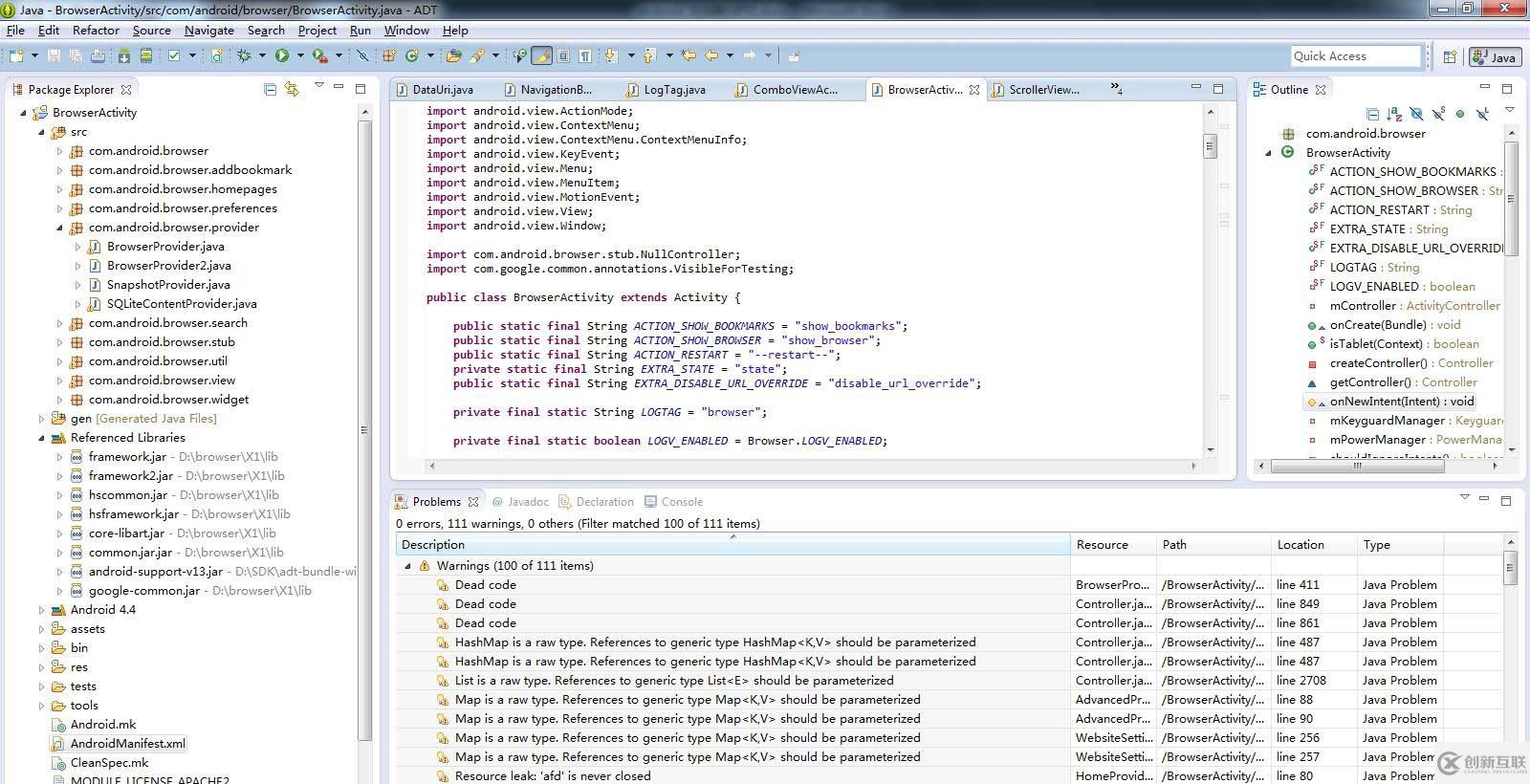Sort problems by Resource column header

pos(1113,544)
